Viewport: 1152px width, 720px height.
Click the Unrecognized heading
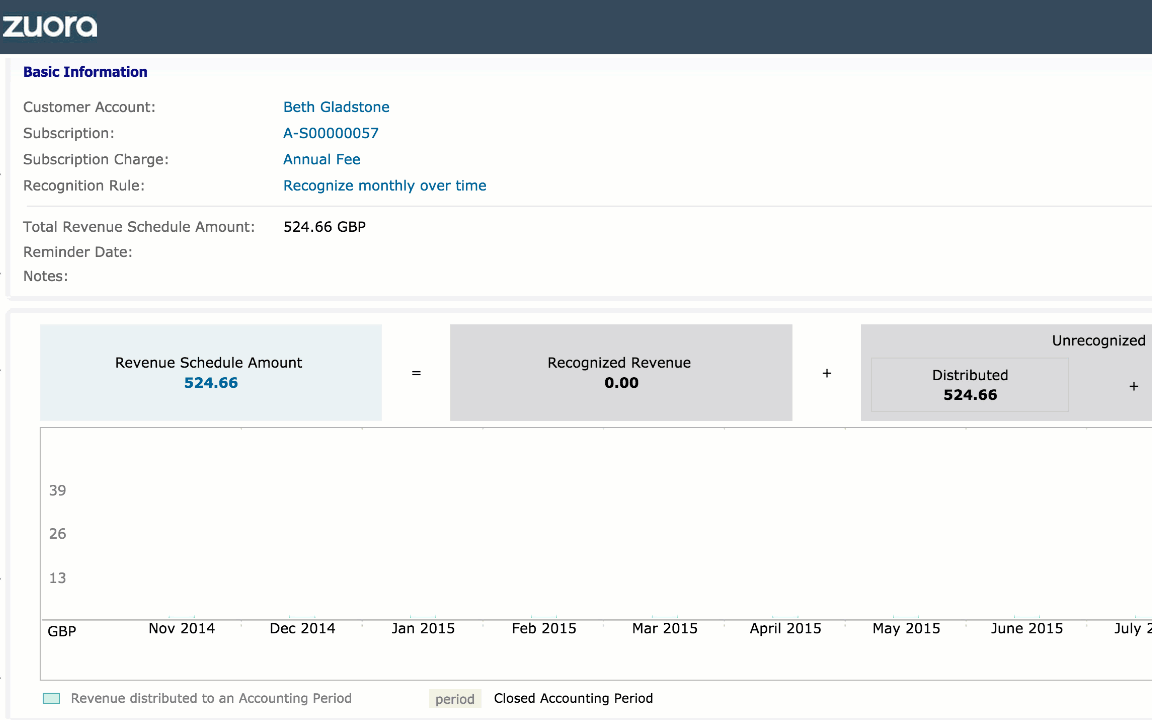pyautogui.click(x=1098, y=340)
